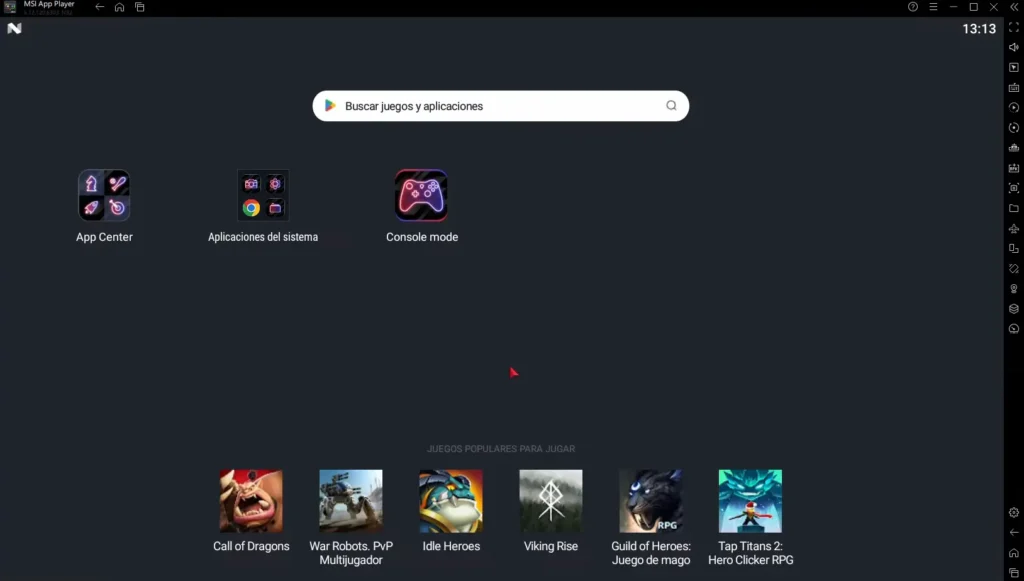Click the sidebar bottom back arrow
Viewport: 1024px width, 581px height.
1014,533
